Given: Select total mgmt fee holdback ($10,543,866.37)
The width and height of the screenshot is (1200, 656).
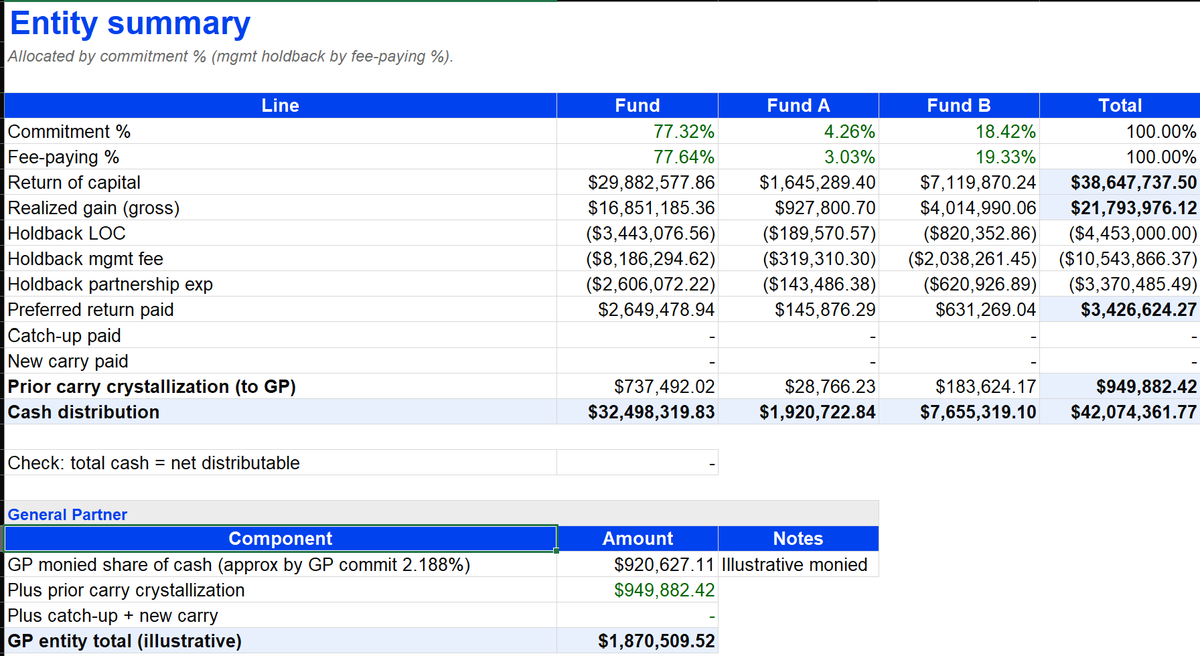Looking at the screenshot, I should click(1120, 259).
